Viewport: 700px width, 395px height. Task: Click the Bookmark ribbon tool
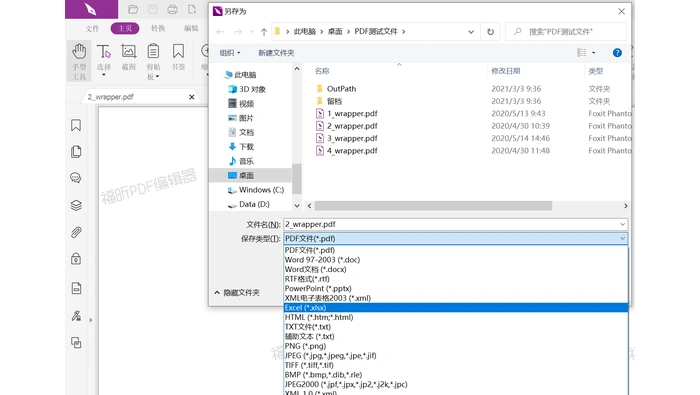178,57
